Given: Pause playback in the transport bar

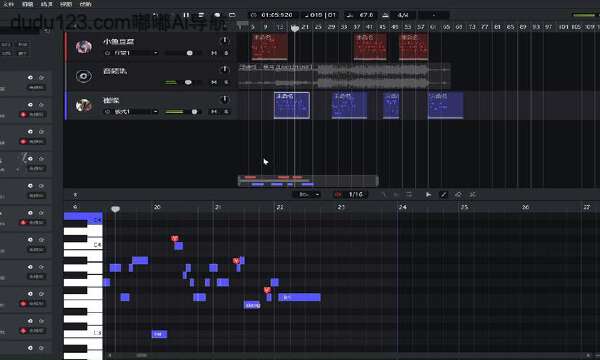Looking at the screenshot, I should [x=186, y=15].
